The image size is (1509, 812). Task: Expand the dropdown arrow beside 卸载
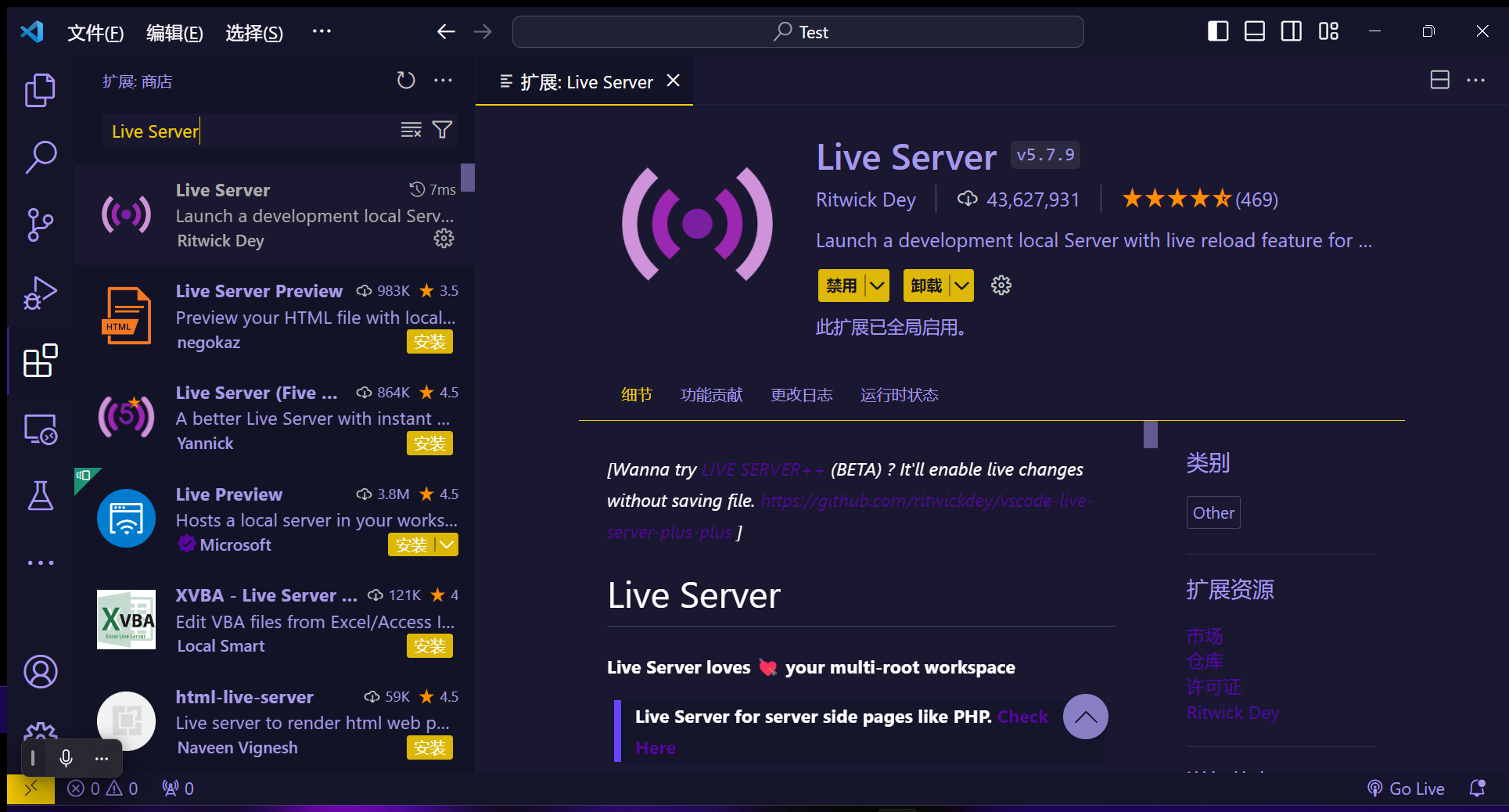(961, 286)
